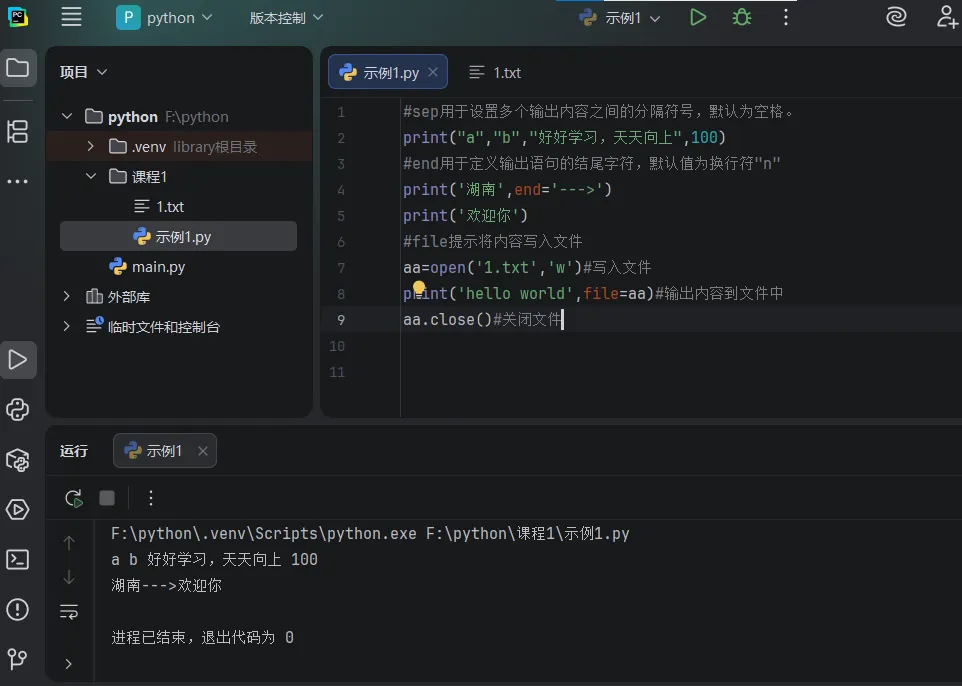Close the 示例1.py editor tab
Screen dimensions: 962x686
pyautogui.click(x=433, y=72)
